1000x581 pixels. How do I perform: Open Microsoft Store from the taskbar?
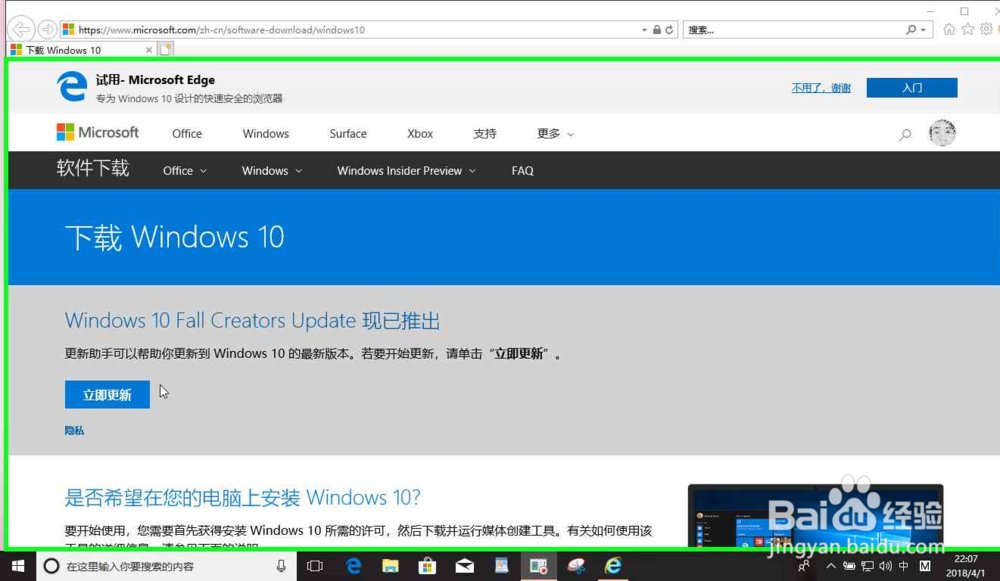point(427,567)
